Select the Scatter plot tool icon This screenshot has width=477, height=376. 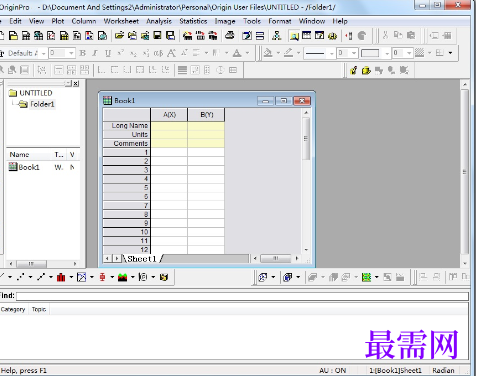pos(21,277)
